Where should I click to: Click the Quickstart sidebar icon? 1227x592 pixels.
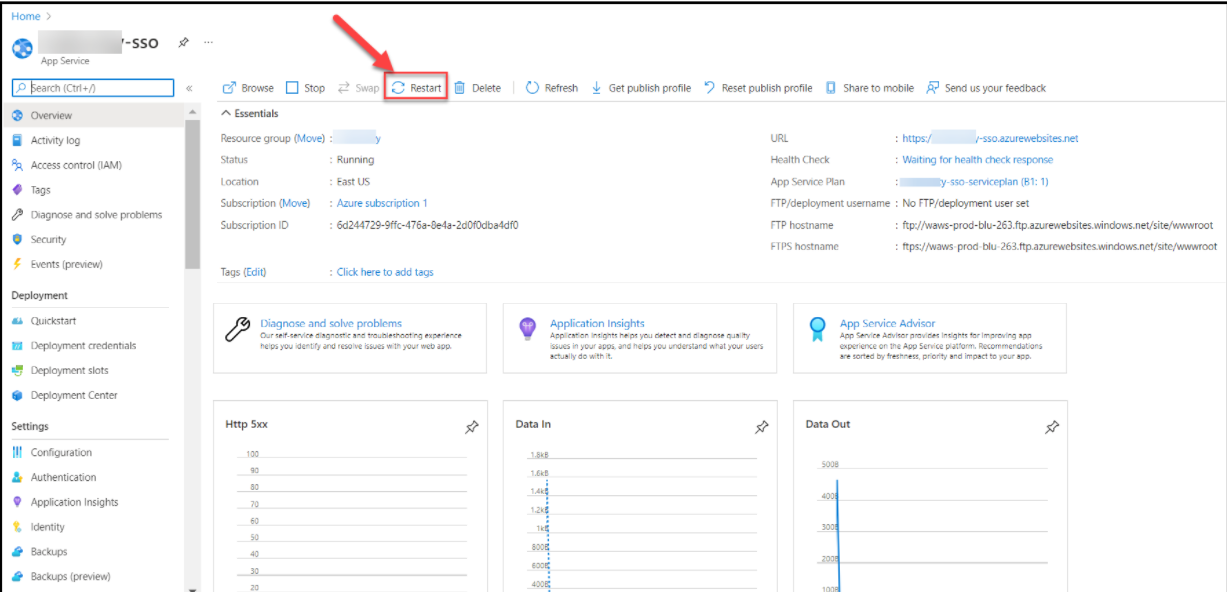[17, 321]
